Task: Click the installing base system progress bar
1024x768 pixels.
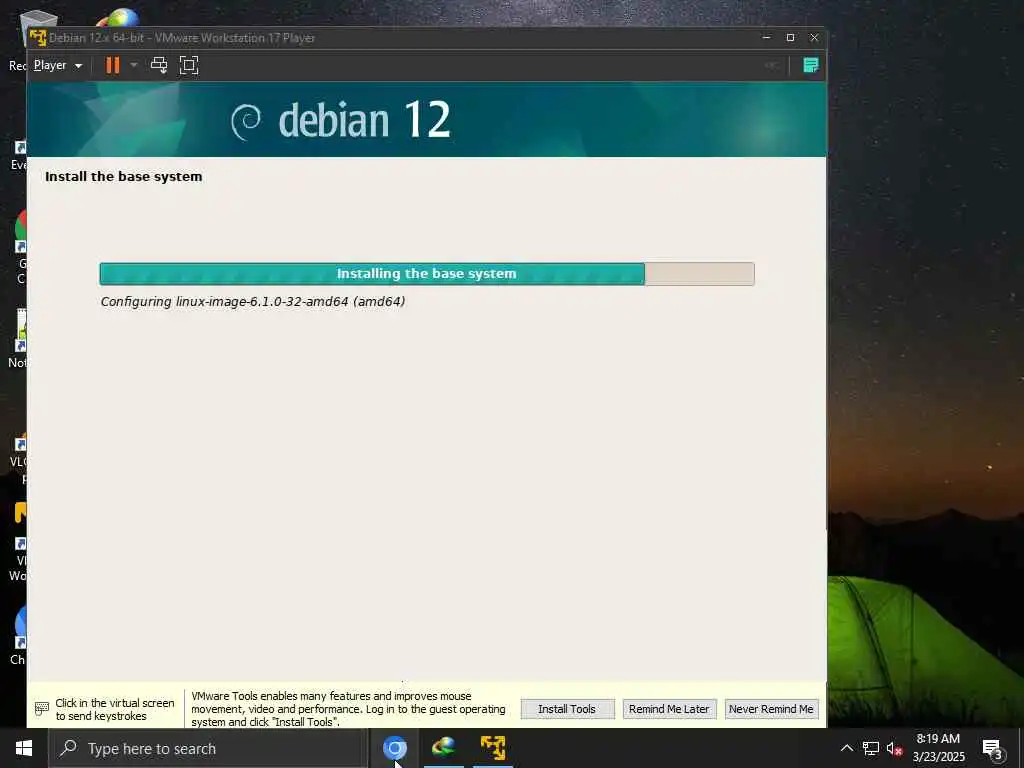Action: 427,274
